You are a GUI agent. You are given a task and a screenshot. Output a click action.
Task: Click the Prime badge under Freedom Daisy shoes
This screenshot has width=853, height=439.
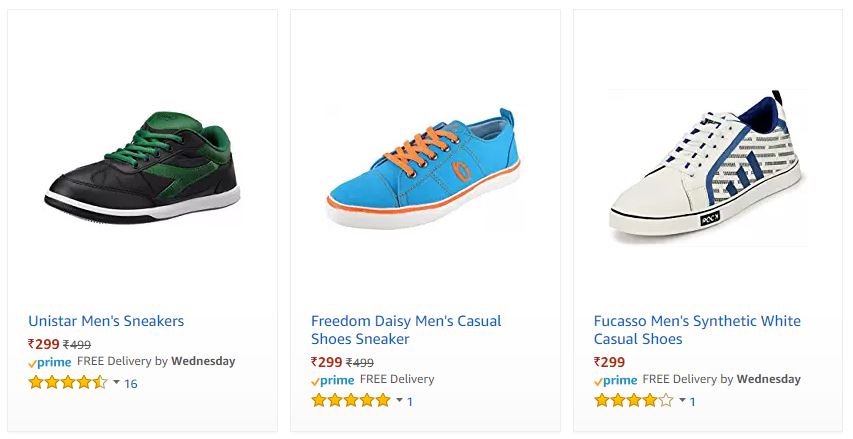pyautogui.click(x=332, y=380)
